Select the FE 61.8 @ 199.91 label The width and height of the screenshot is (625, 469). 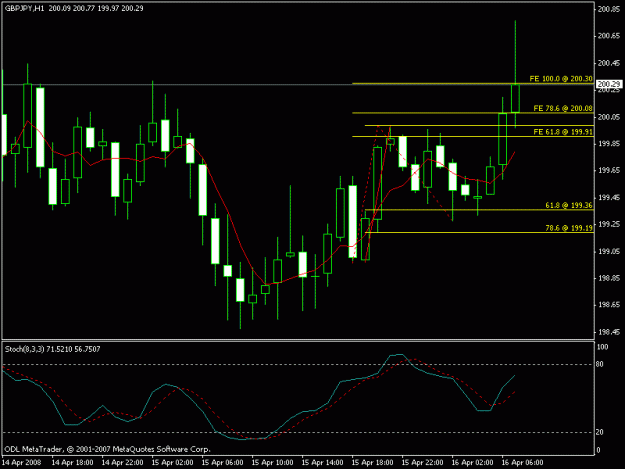tap(563, 132)
